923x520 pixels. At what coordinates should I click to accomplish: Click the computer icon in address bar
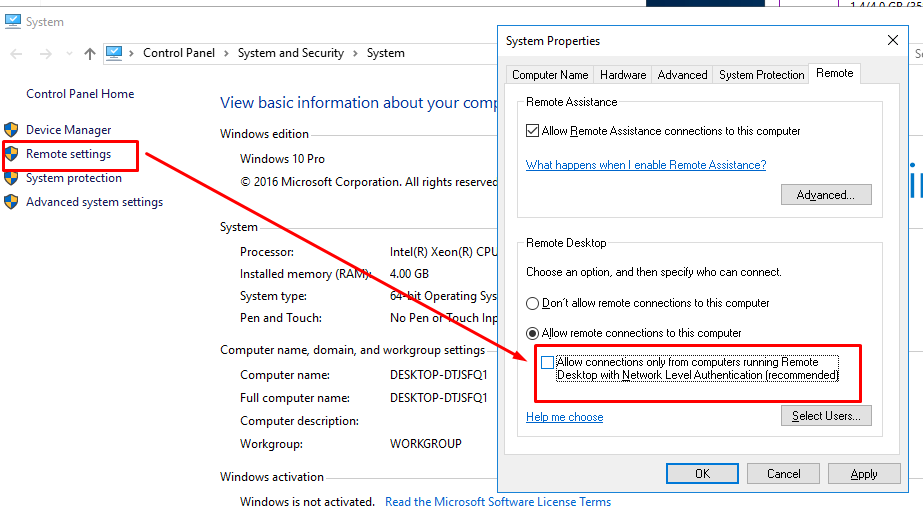114,53
